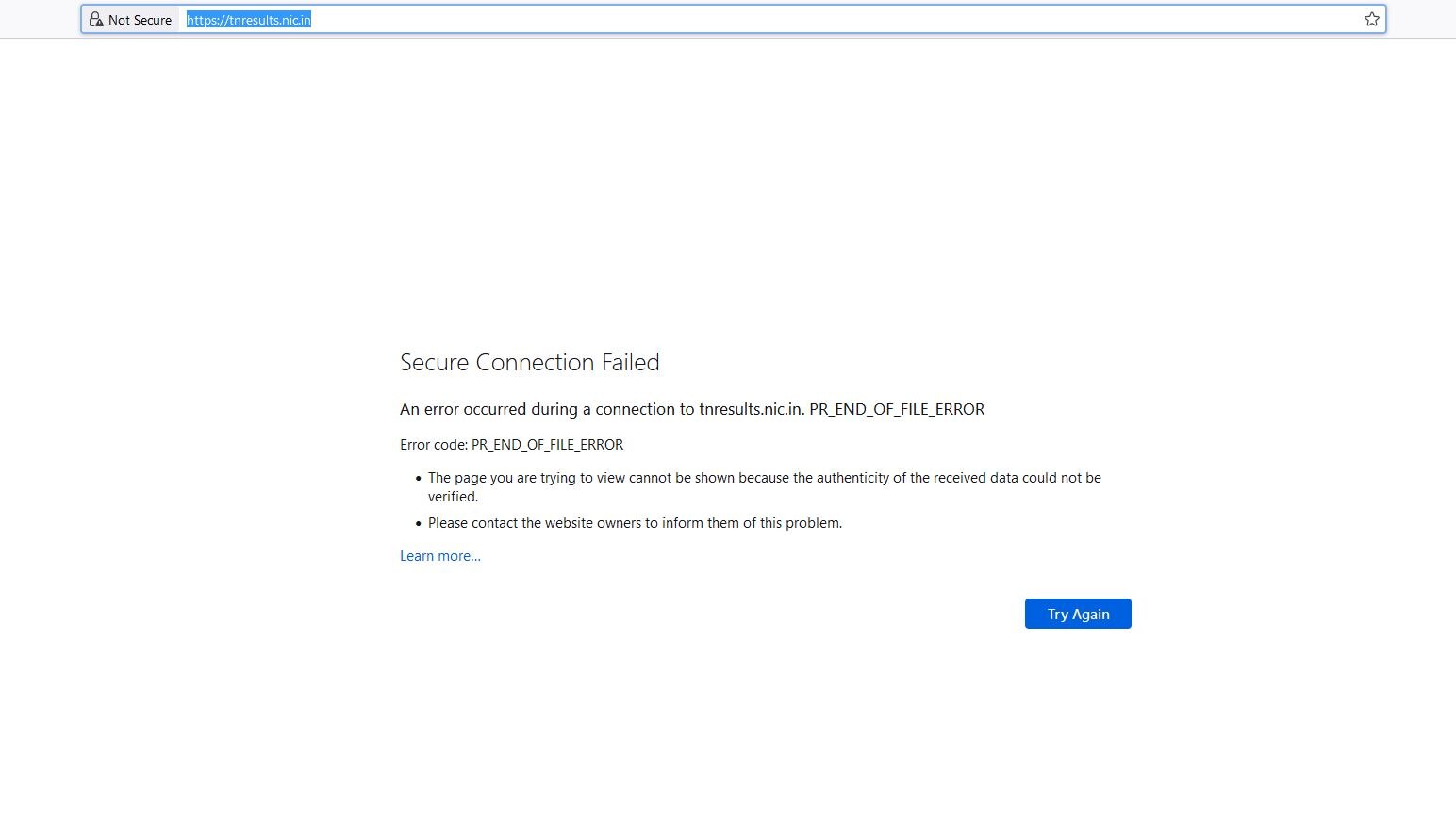
Task: Click the "Not Secure" site identity label
Action: [140, 20]
